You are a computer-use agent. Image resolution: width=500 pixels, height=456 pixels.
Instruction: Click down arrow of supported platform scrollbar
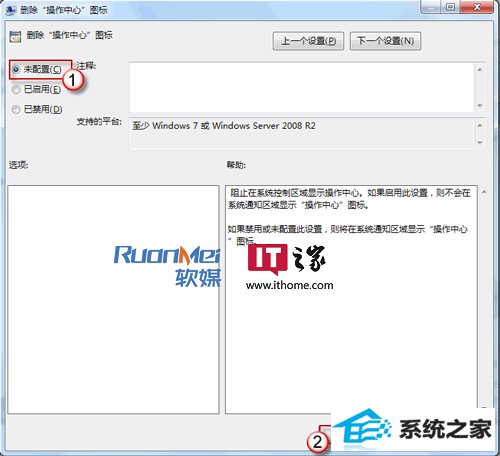point(480,143)
